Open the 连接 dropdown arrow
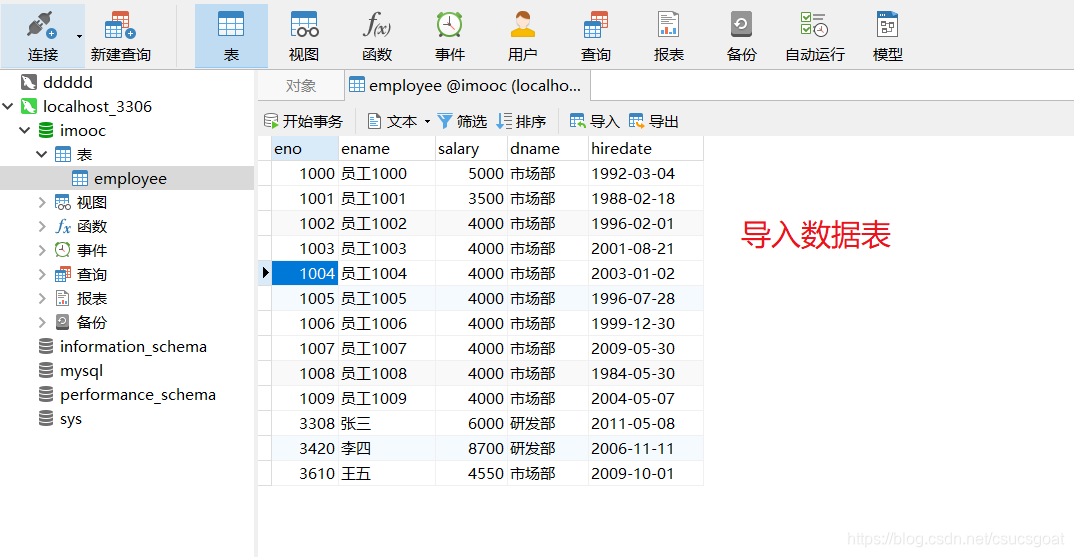Image resolution: width=1074 pixels, height=557 pixels. point(79,36)
